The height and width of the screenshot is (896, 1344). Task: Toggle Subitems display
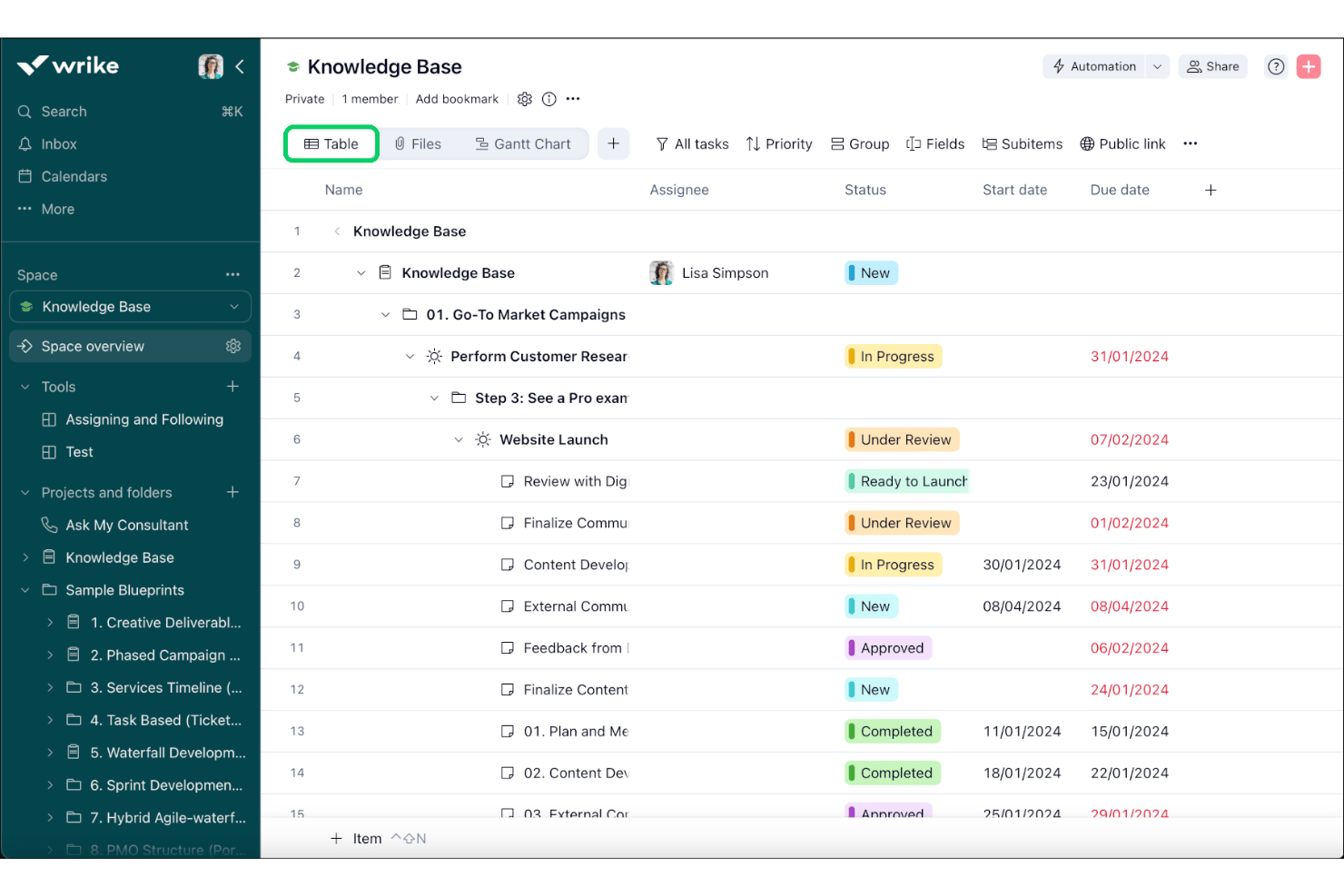(1023, 144)
